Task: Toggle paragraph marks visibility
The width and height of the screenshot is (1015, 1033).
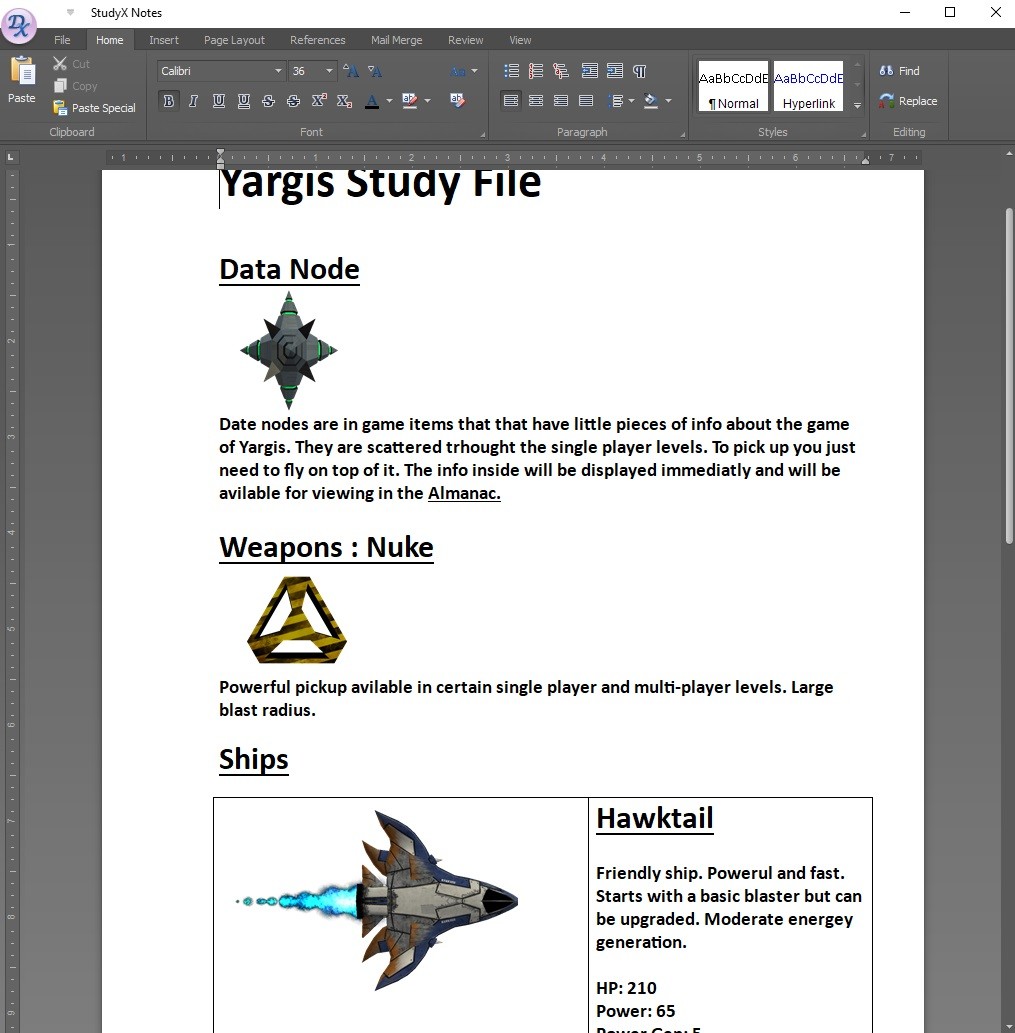Action: point(639,71)
